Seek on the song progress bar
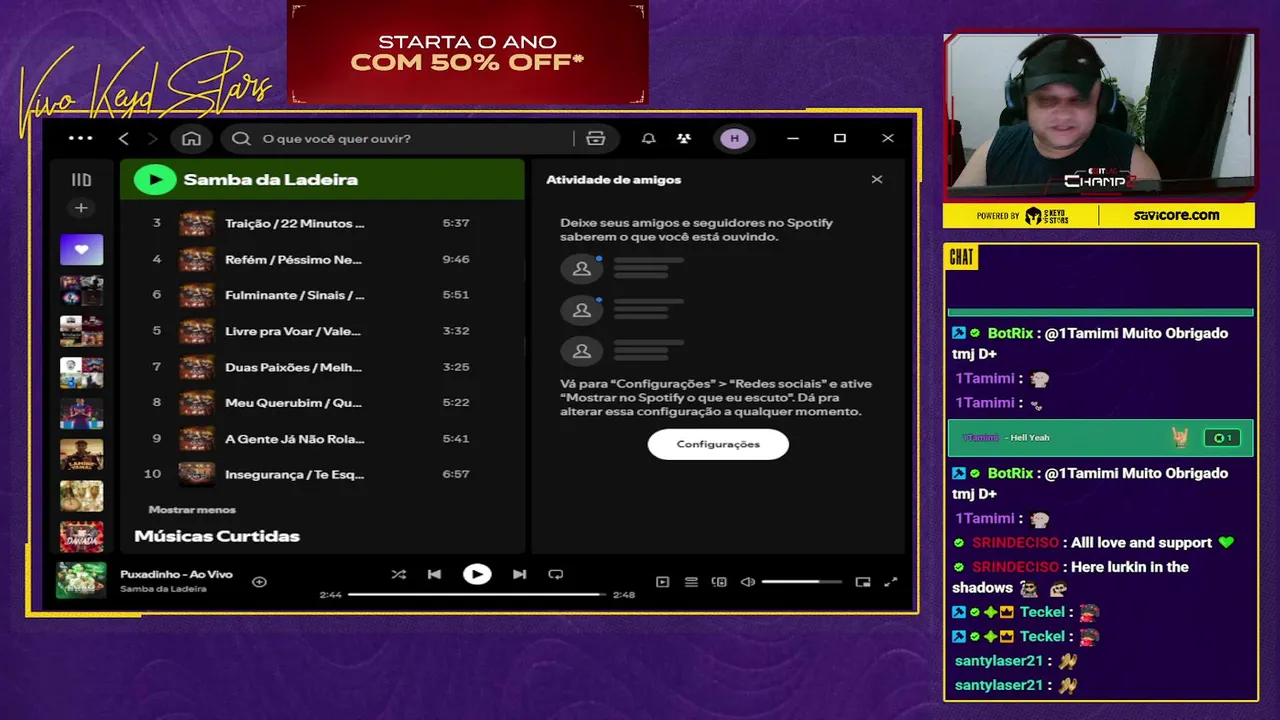 click(x=477, y=594)
